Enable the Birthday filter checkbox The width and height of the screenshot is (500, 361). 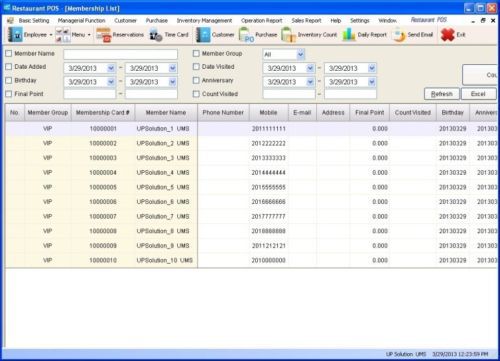[x=9, y=80]
